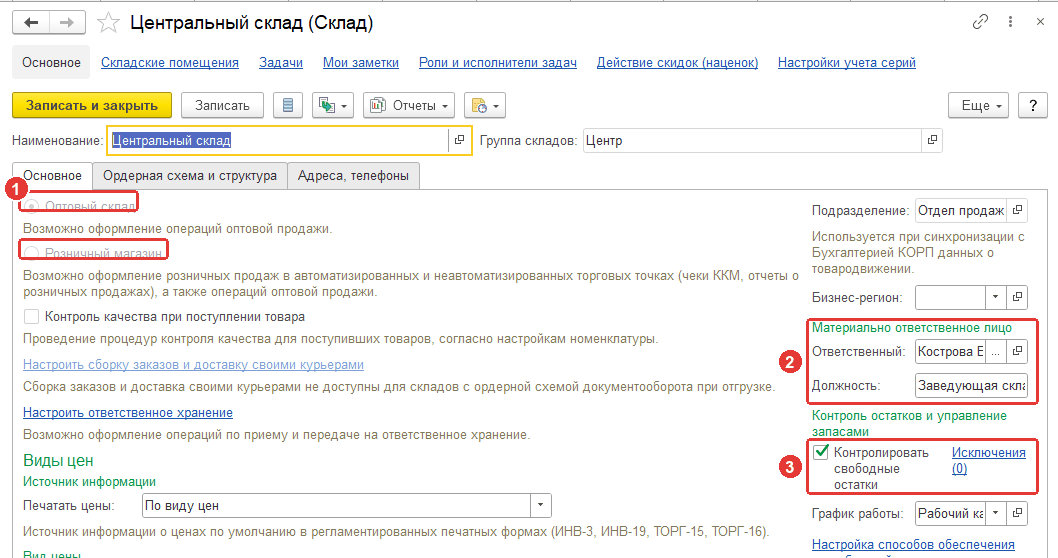Select the Розничный магазин radio button
This screenshot has height=558, width=1058.
[31, 253]
